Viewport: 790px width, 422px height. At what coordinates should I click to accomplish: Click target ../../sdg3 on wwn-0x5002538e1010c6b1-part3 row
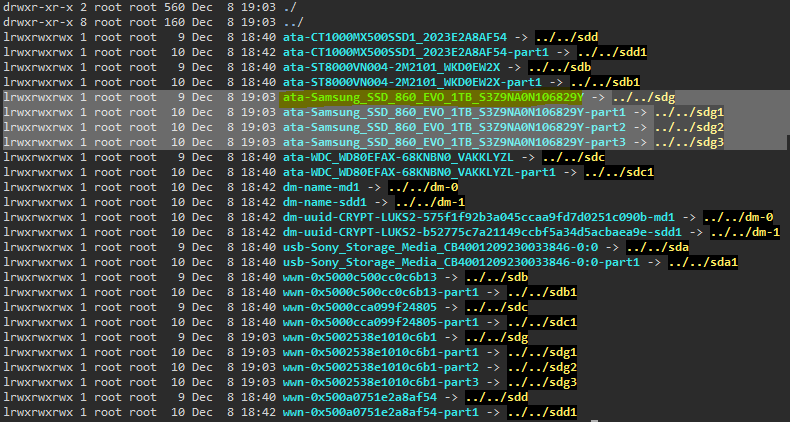tap(542, 382)
